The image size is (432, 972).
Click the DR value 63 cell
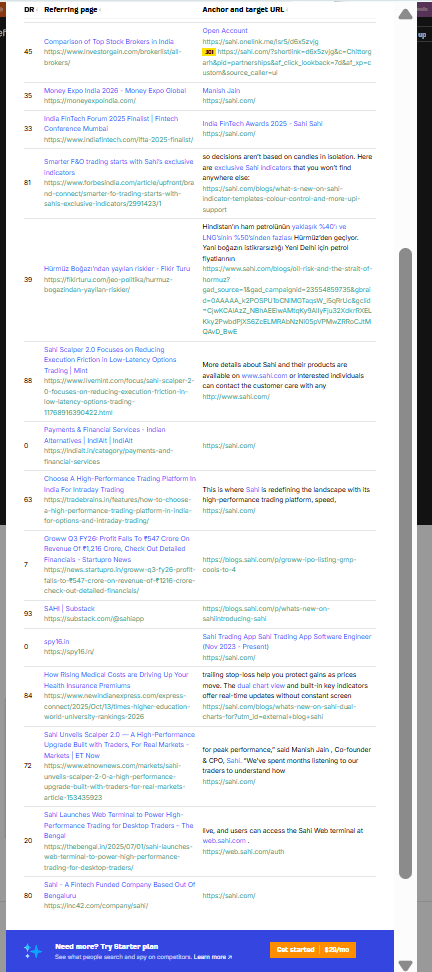(28, 498)
